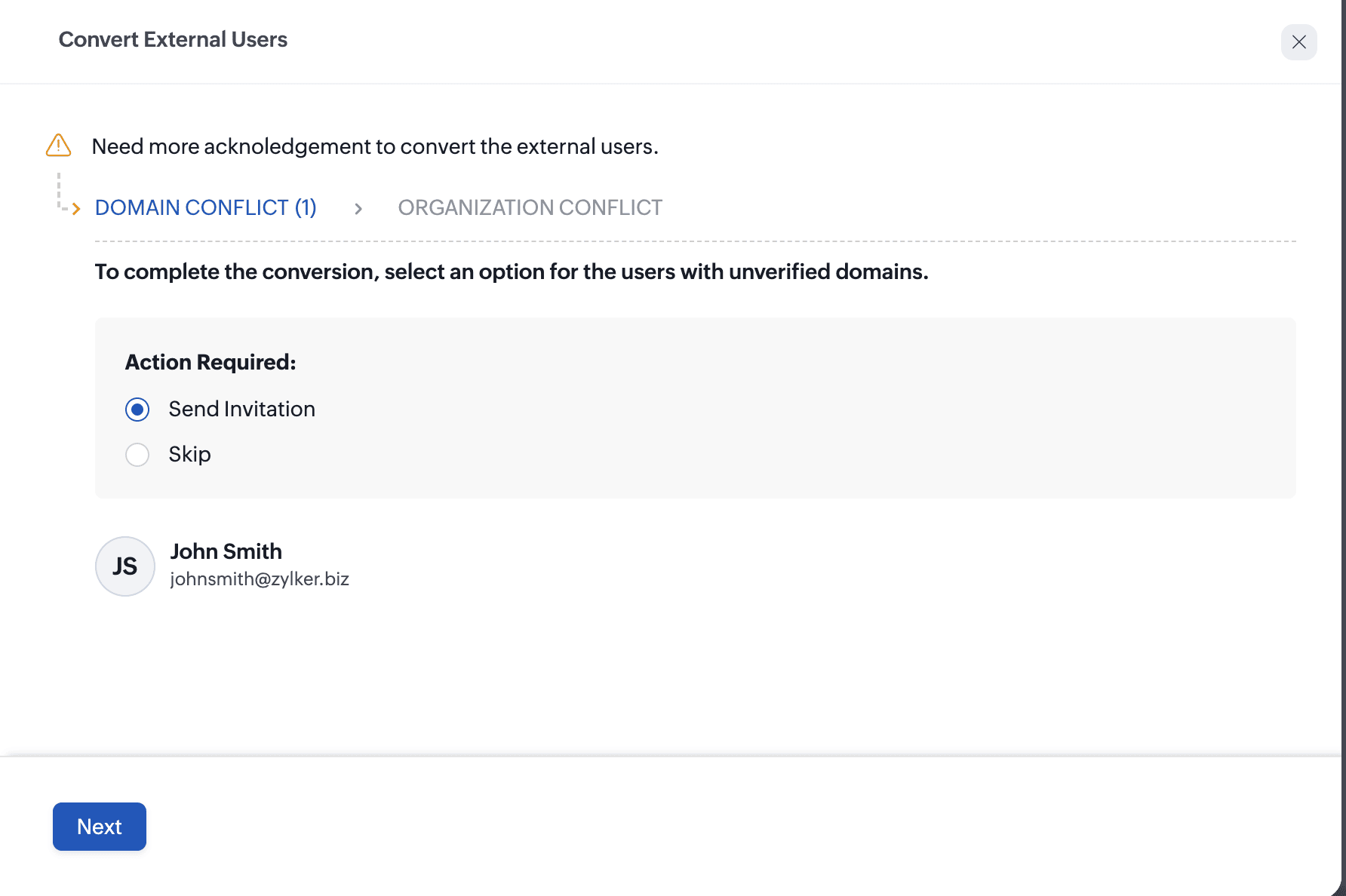Open the Domain Conflict (1) step
The height and width of the screenshot is (896, 1346).
click(205, 208)
